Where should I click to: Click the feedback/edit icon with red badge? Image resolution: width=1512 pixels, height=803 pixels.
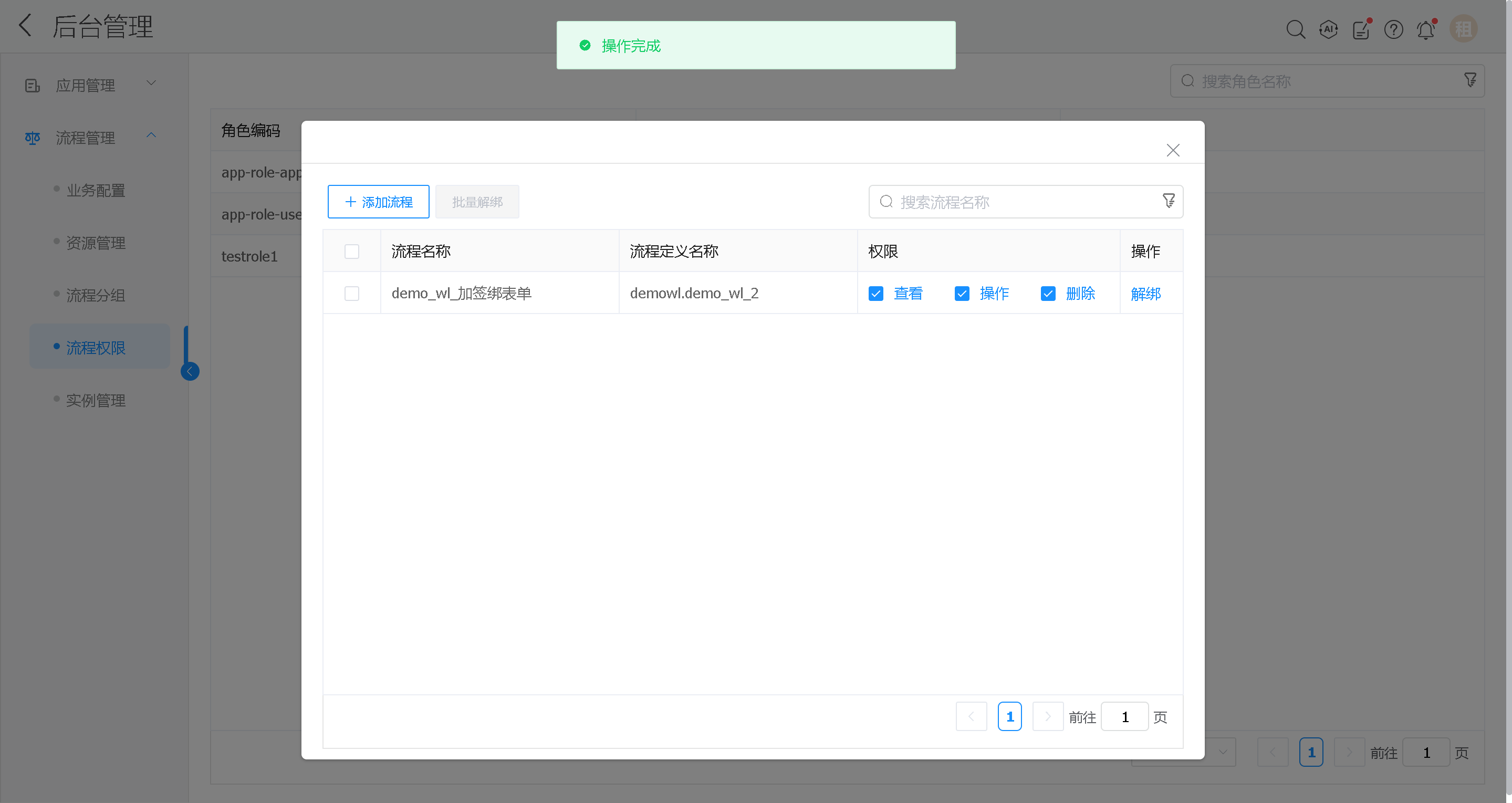pyautogui.click(x=1361, y=29)
